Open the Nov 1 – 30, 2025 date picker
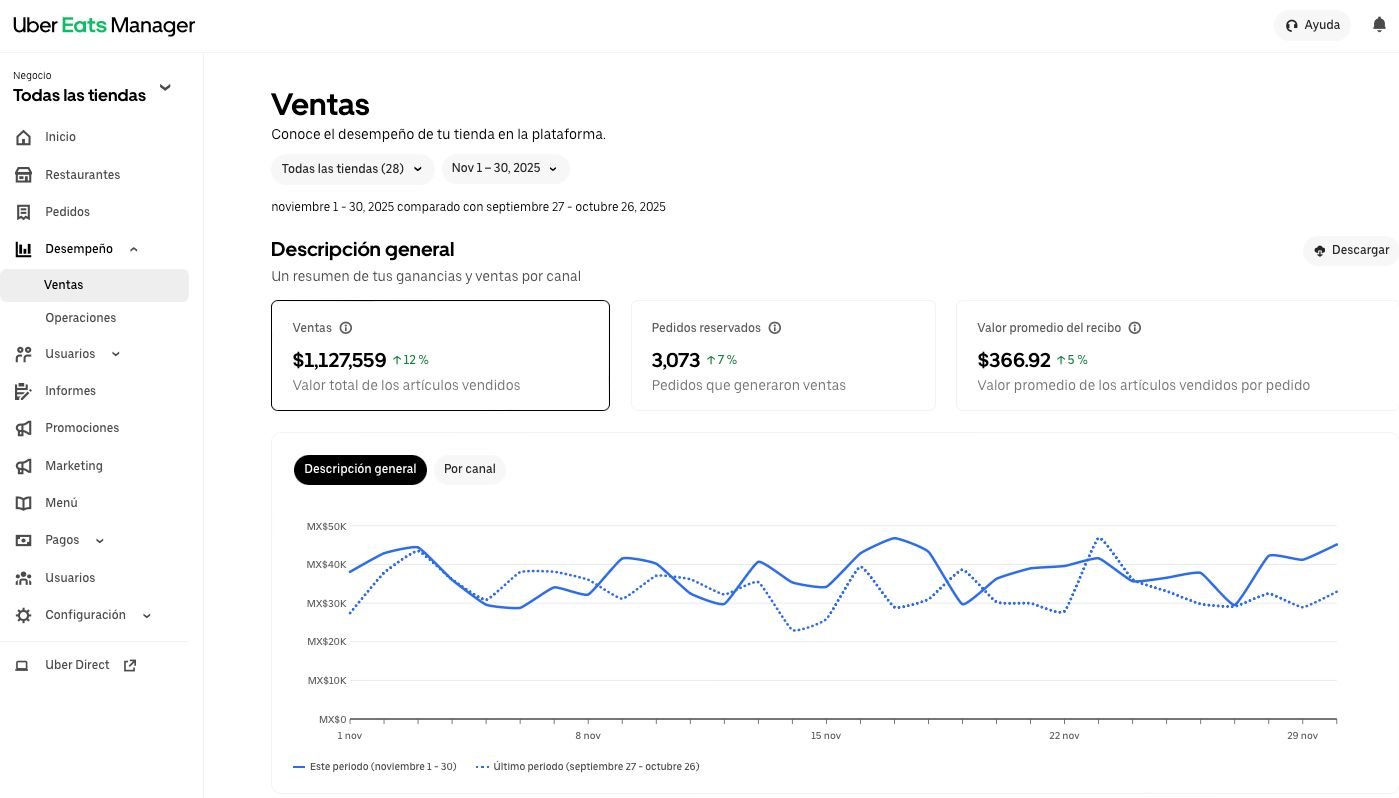Viewport: 1399px width, 798px height. [505, 169]
